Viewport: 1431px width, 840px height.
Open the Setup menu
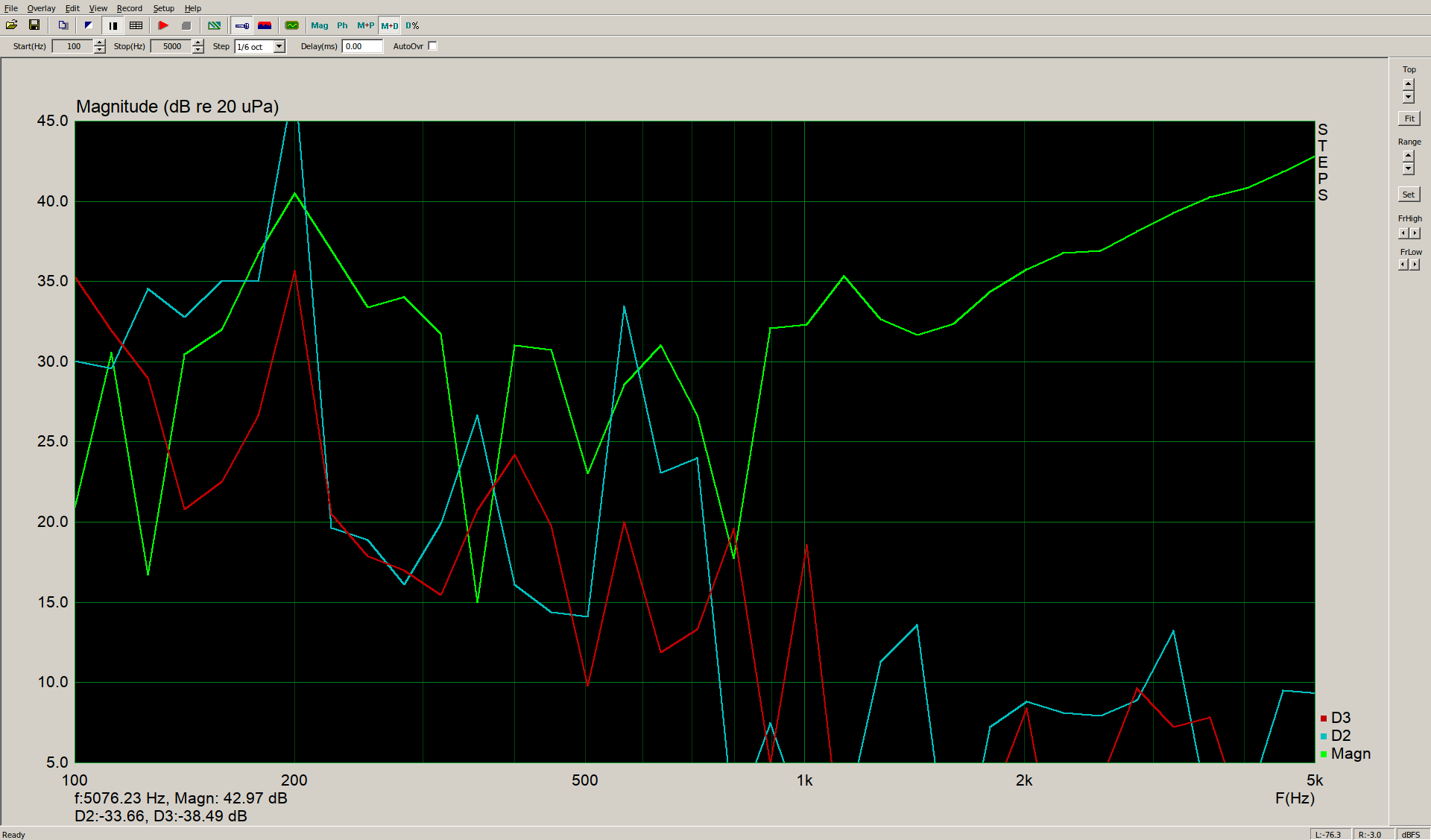point(164,8)
